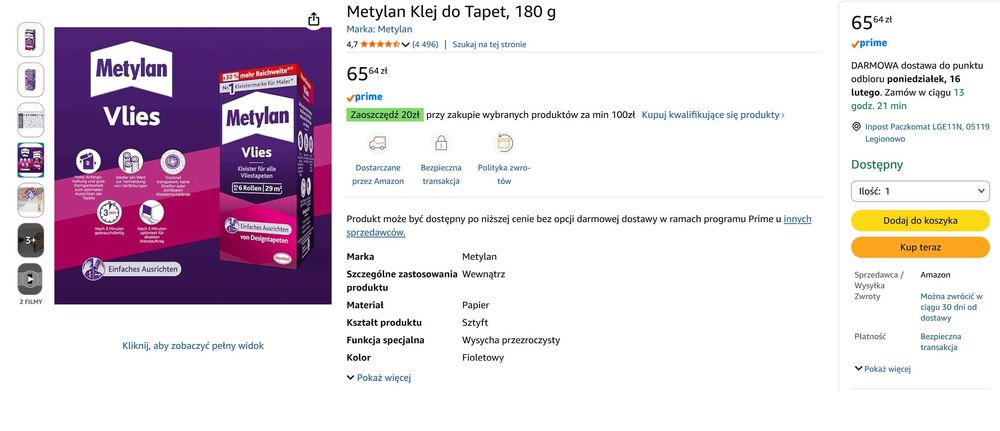
Task: Expand Pokaż więcej under product details
Action: [379, 378]
